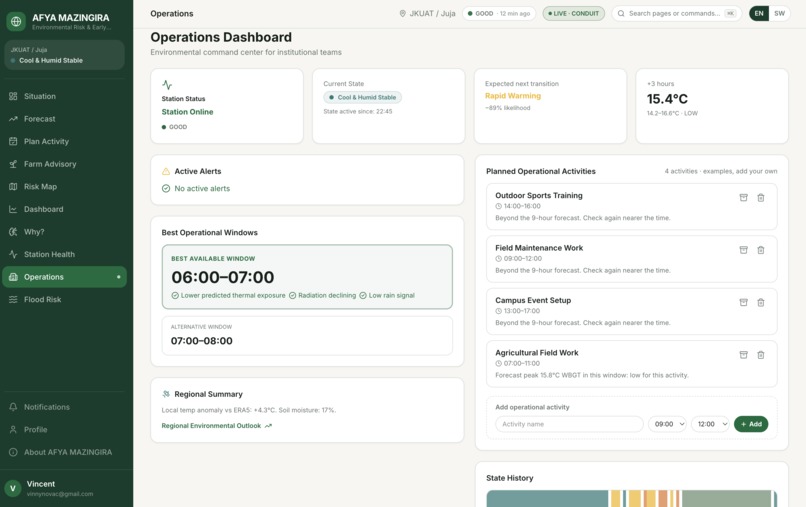
Task: Click the Situation grid icon
Action: (13, 96)
